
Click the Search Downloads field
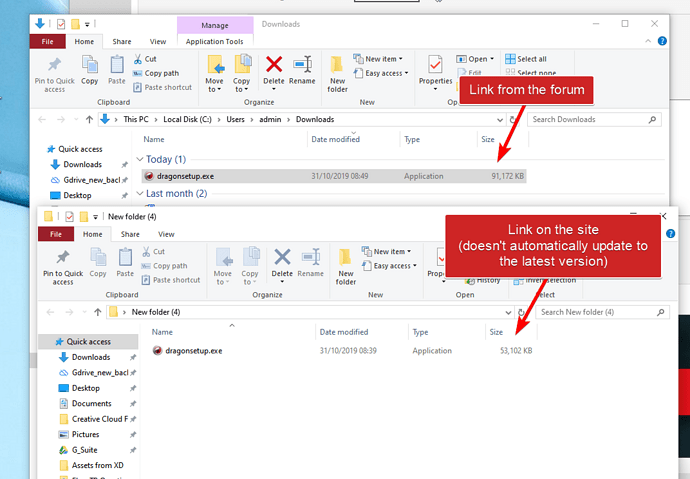pyautogui.click(x=594, y=119)
